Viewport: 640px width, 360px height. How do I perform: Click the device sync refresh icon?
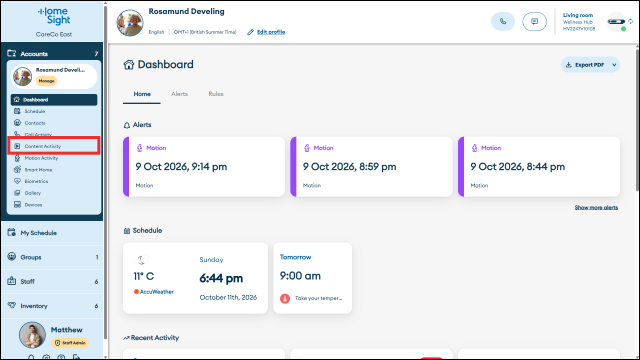point(631,21)
